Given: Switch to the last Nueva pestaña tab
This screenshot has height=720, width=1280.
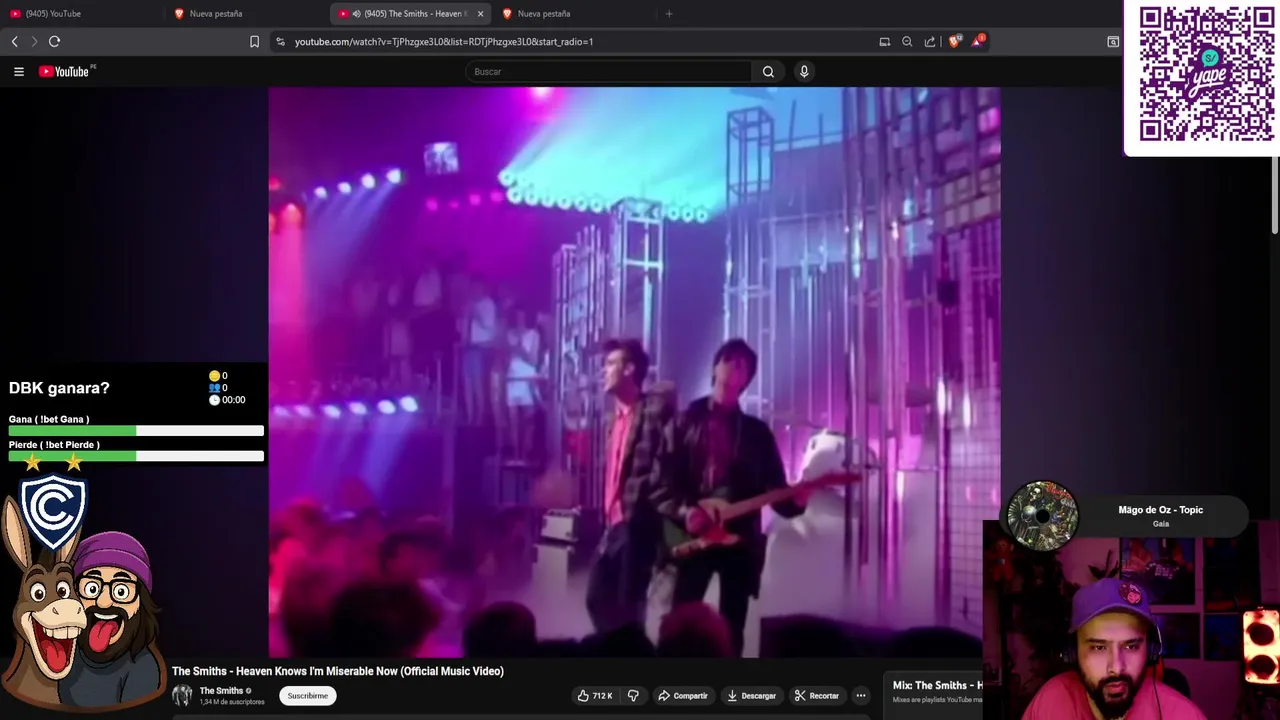Looking at the screenshot, I should (573, 13).
